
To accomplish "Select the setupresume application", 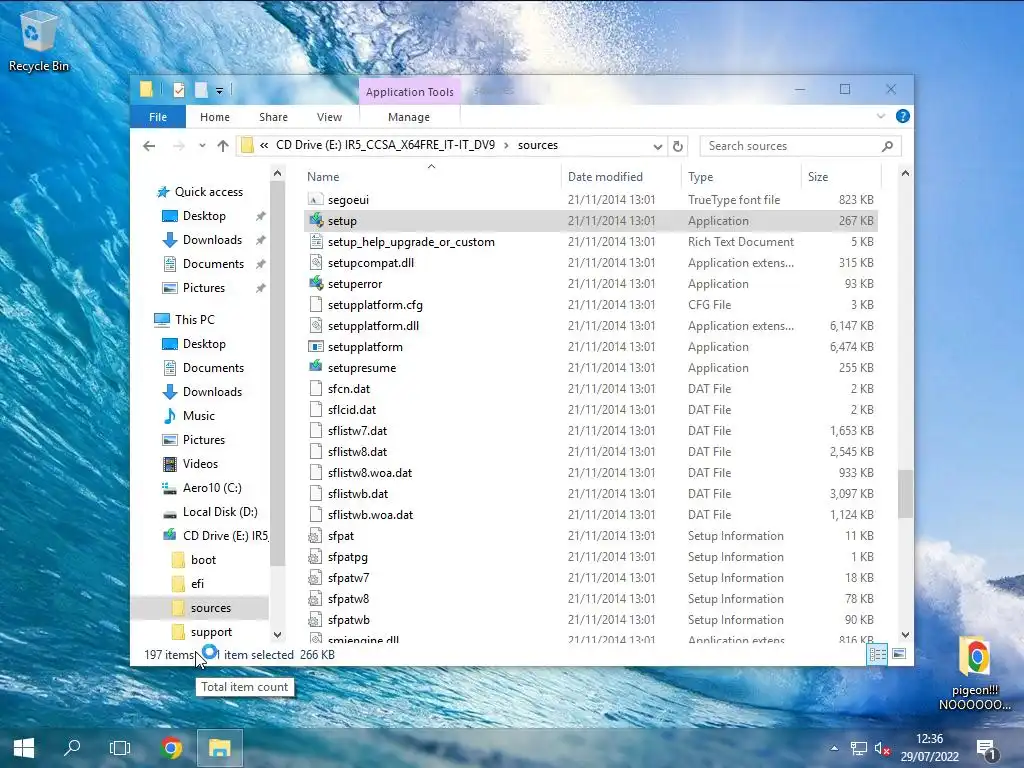I will coord(590,368).
